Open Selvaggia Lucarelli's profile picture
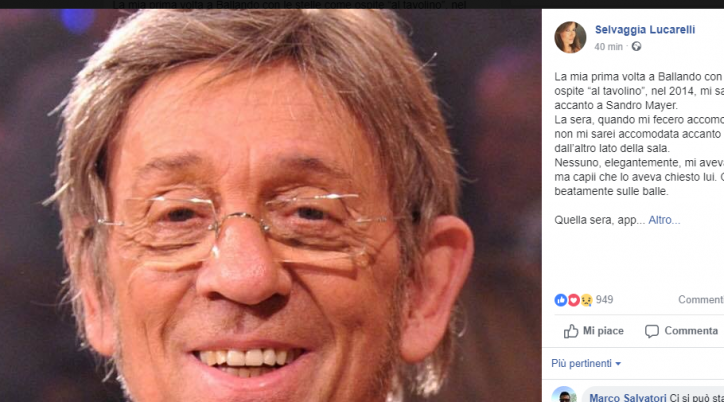This screenshot has width=724, height=402. (x=570, y=37)
